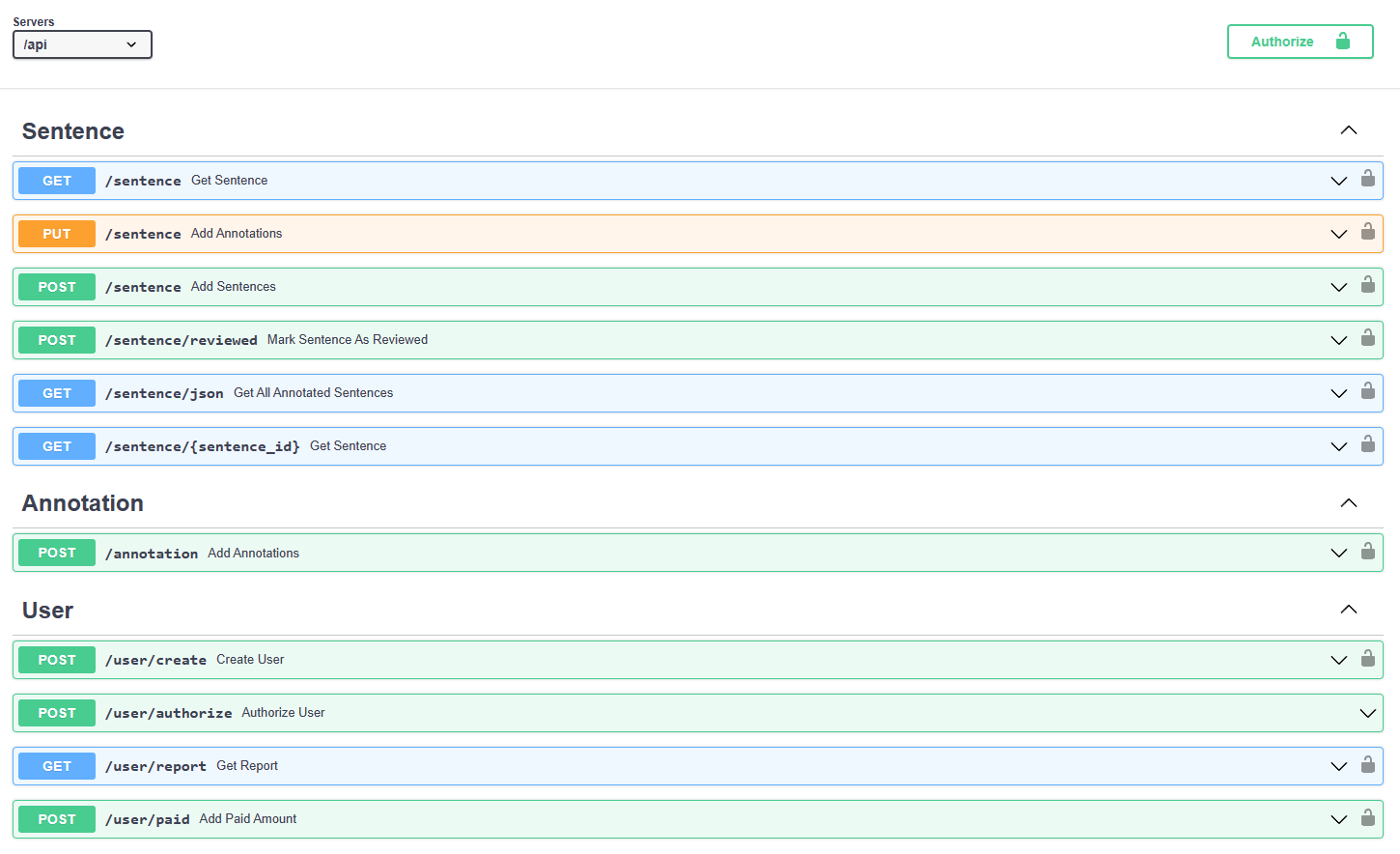Click lock icon on /sentence/{sentence_id} row
Viewport: 1400px width, 854px height.
1368,443
